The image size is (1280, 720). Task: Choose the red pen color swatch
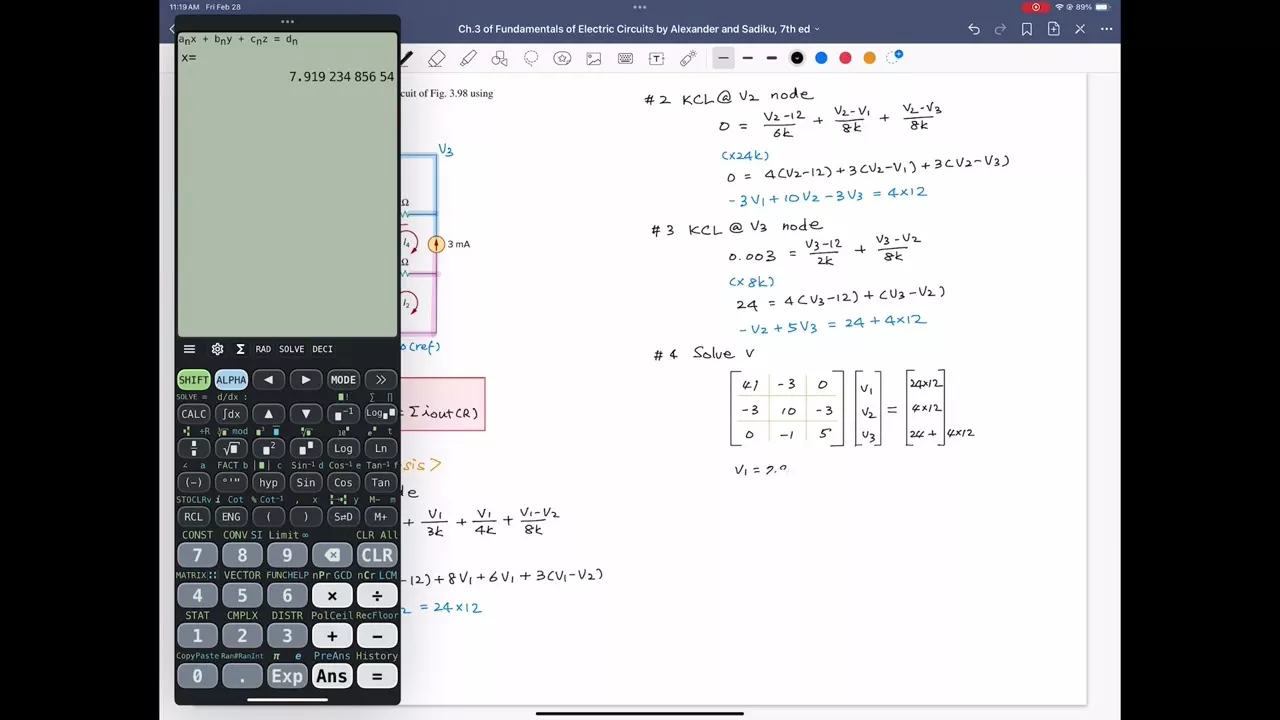[845, 58]
